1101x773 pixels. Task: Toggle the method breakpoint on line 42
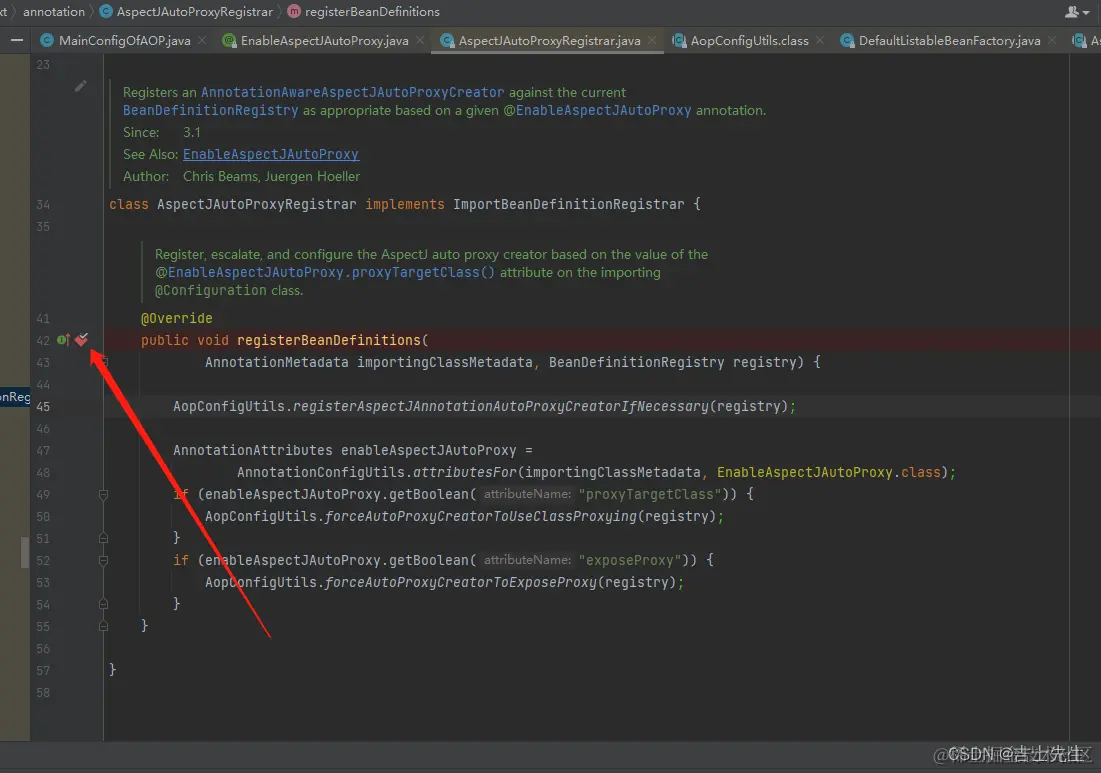pyautogui.click(x=81, y=340)
